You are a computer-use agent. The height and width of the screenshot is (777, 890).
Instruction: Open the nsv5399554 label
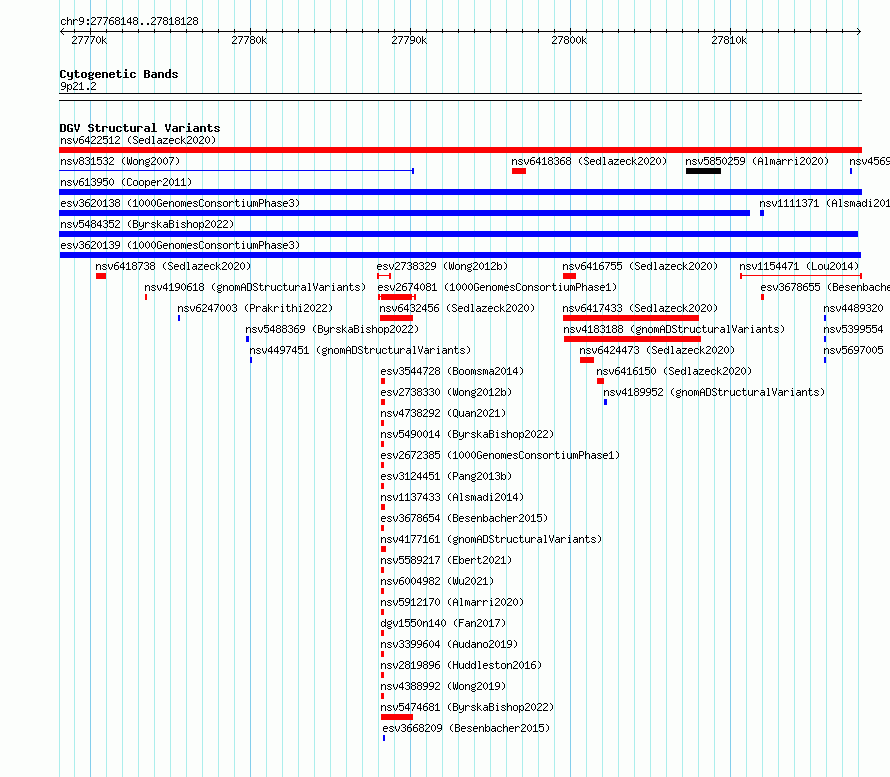tap(854, 329)
